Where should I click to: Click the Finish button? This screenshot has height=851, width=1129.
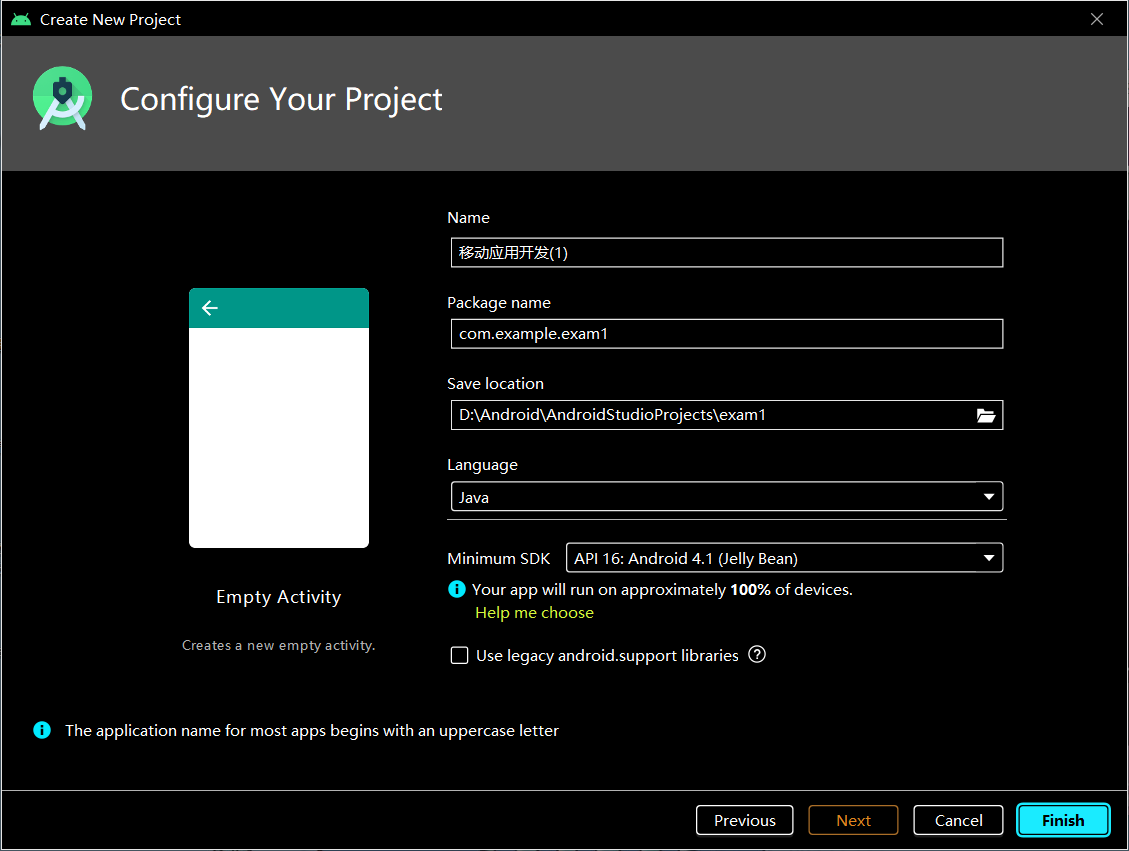tap(1063, 820)
